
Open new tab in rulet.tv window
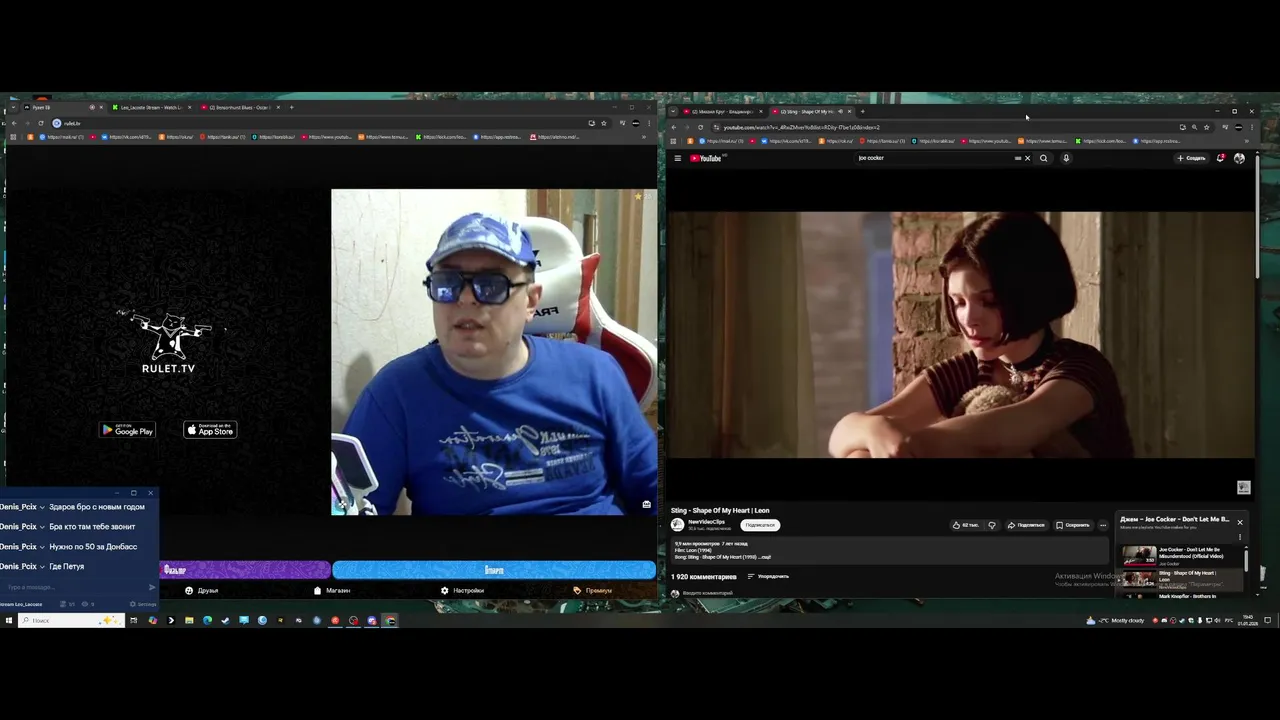pos(291,107)
